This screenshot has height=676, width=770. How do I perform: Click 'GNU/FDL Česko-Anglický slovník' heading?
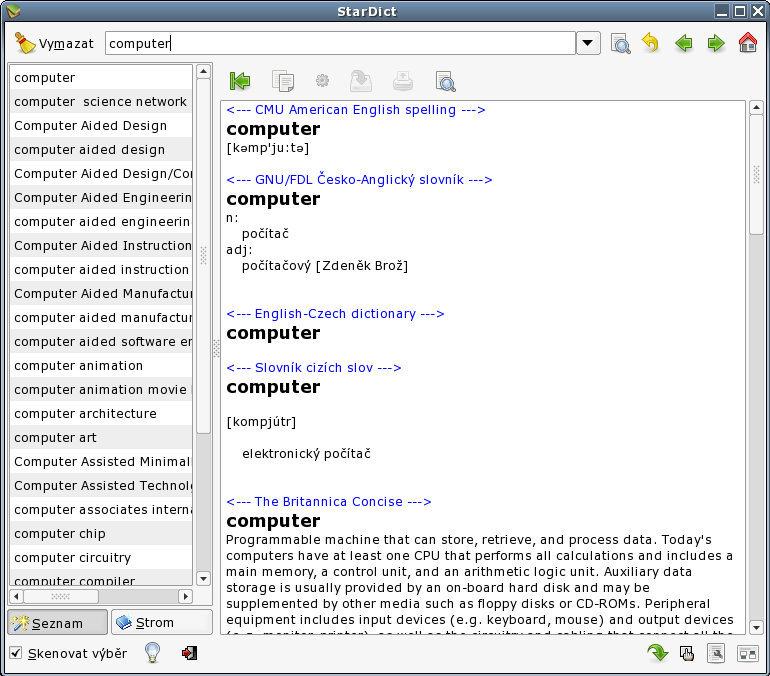[359, 180]
